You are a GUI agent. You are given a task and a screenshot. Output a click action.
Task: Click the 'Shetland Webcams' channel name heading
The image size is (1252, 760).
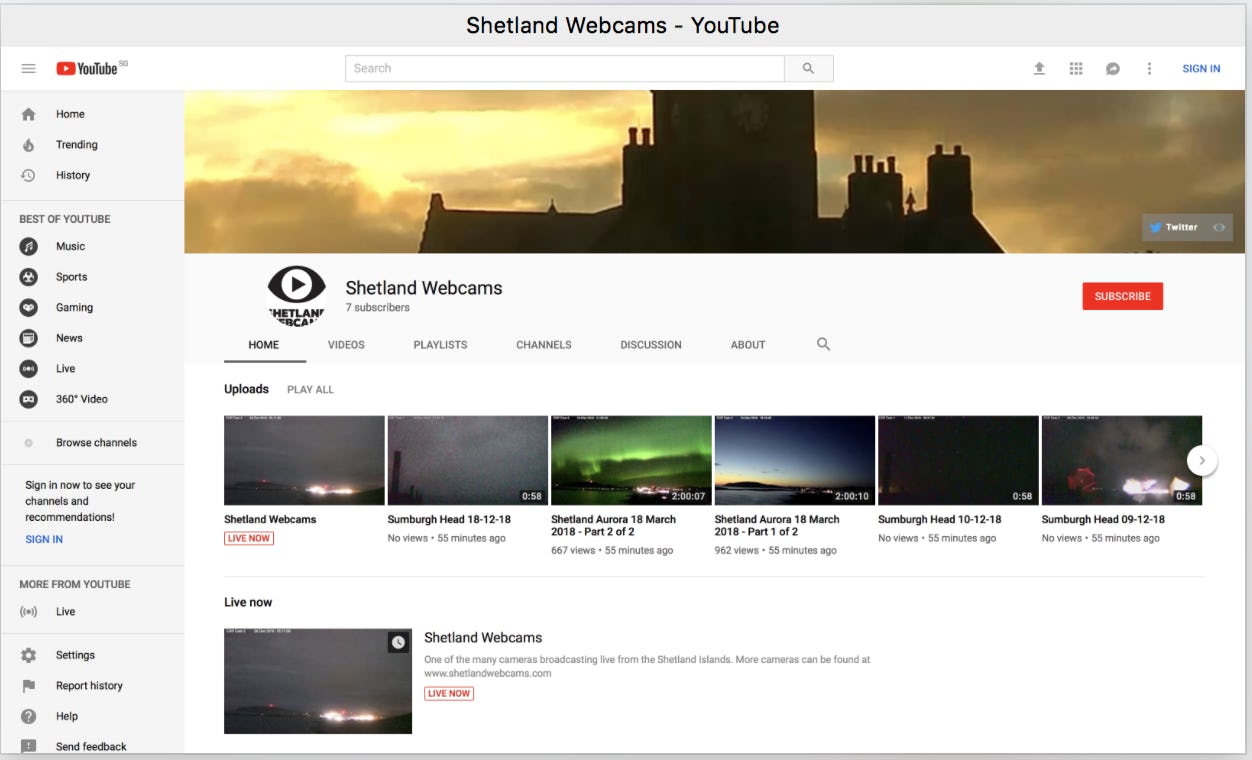(x=424, y=288)
